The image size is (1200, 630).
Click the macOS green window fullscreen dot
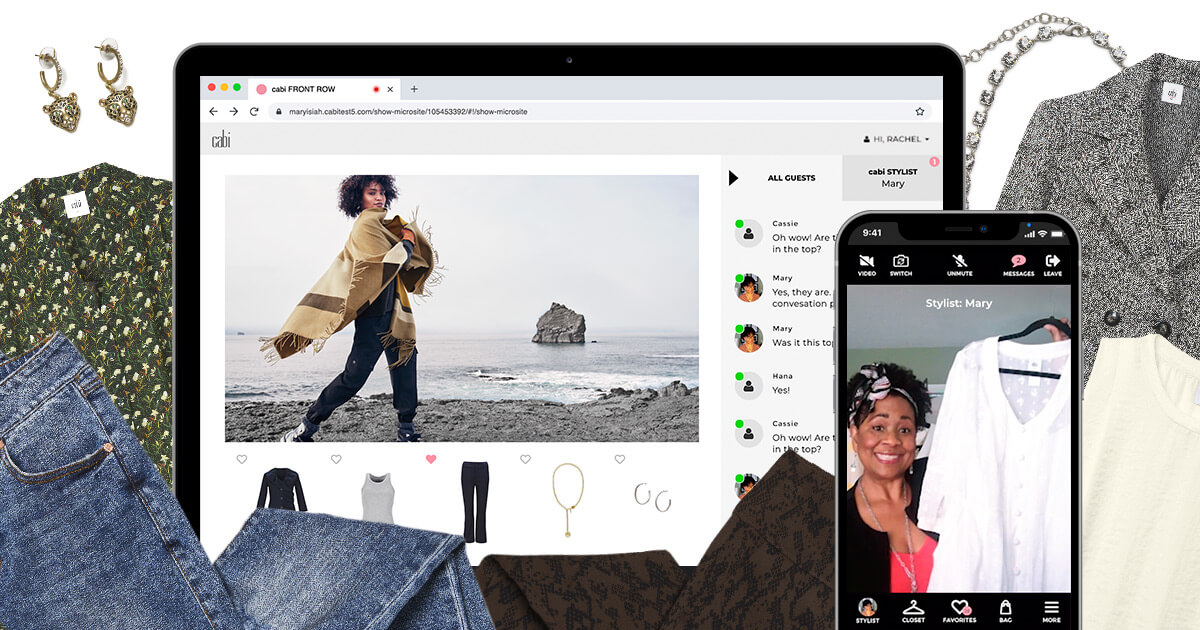tap(237, 88)
